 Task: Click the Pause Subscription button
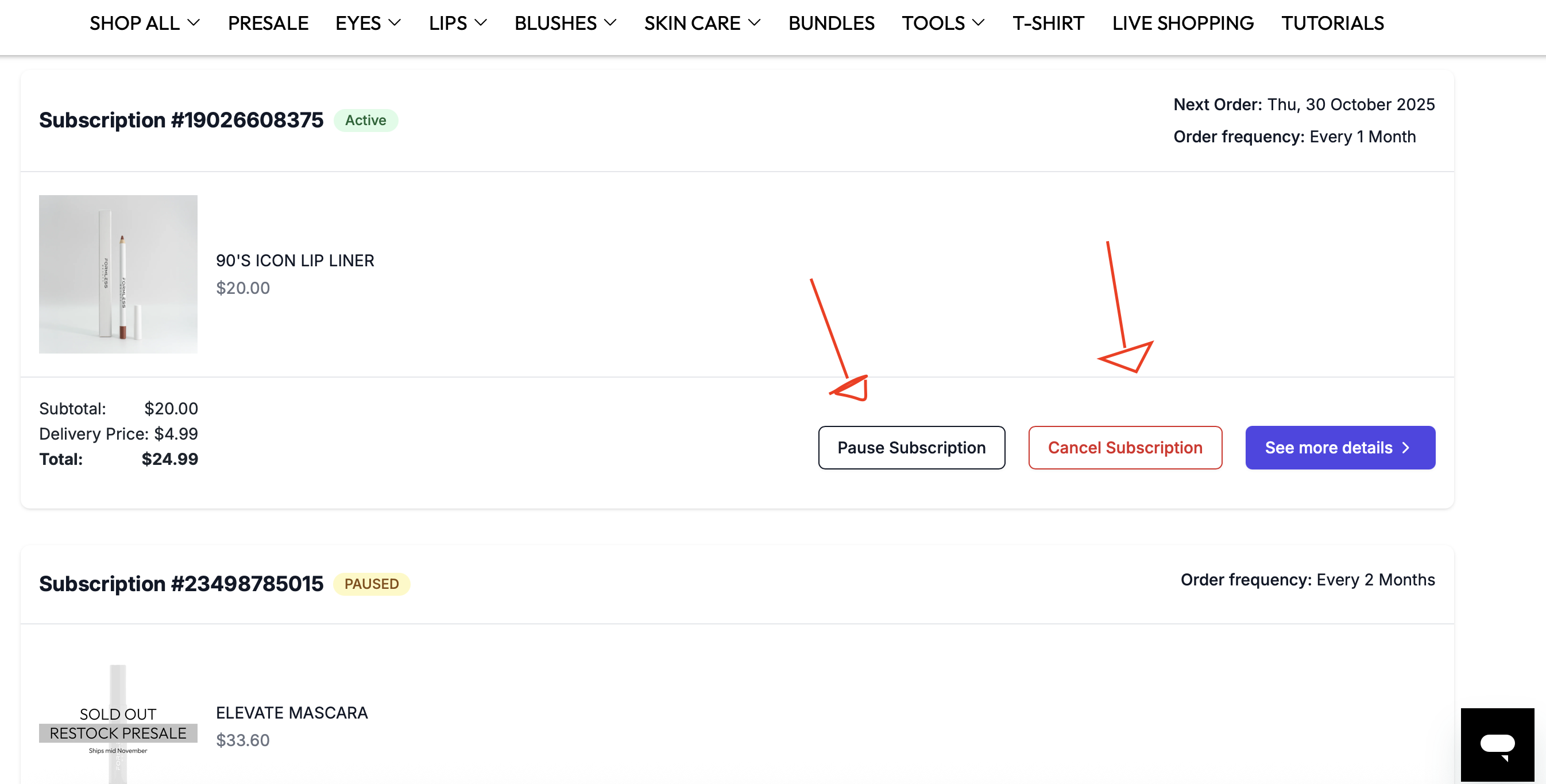tap(911, 448)
